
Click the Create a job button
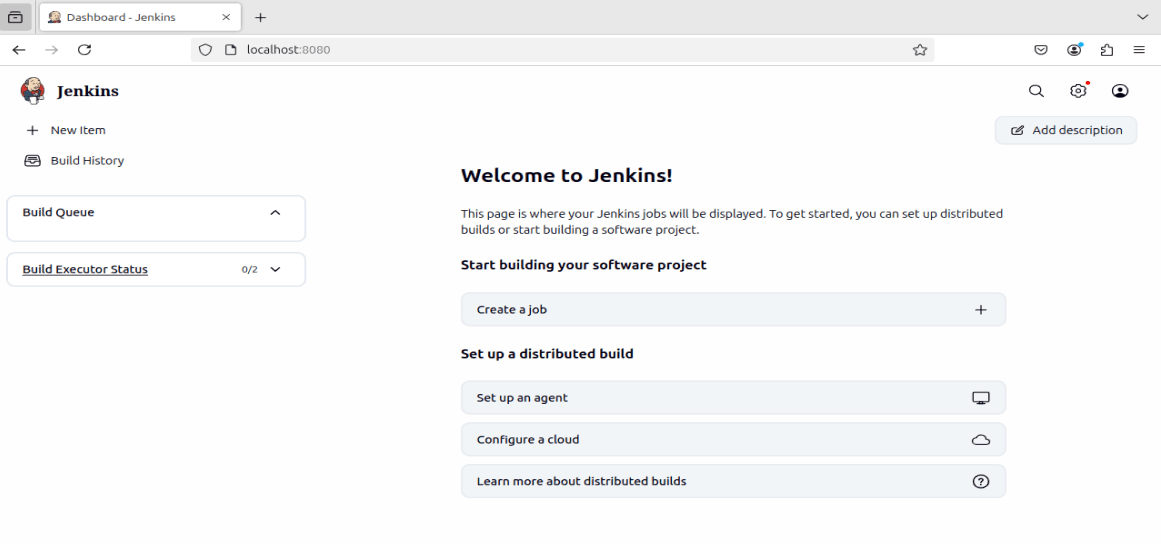tap(733, 309)
